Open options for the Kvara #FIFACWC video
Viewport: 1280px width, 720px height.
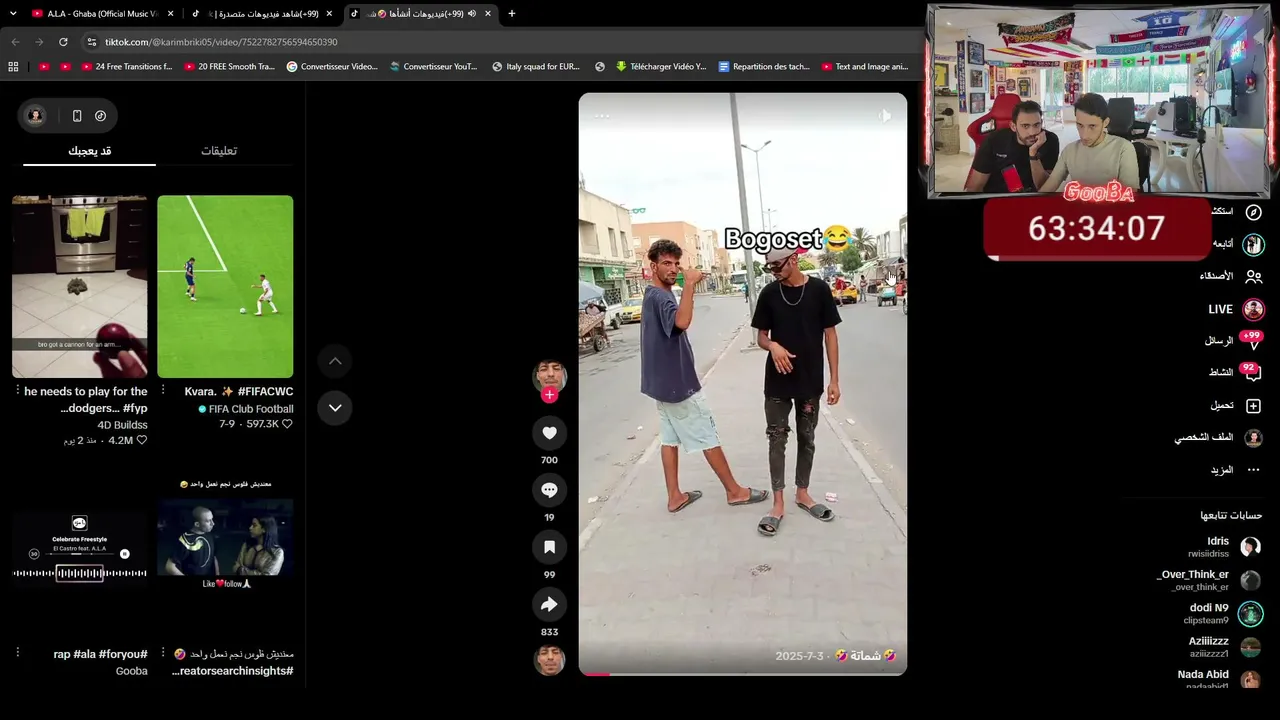[163, 390]
